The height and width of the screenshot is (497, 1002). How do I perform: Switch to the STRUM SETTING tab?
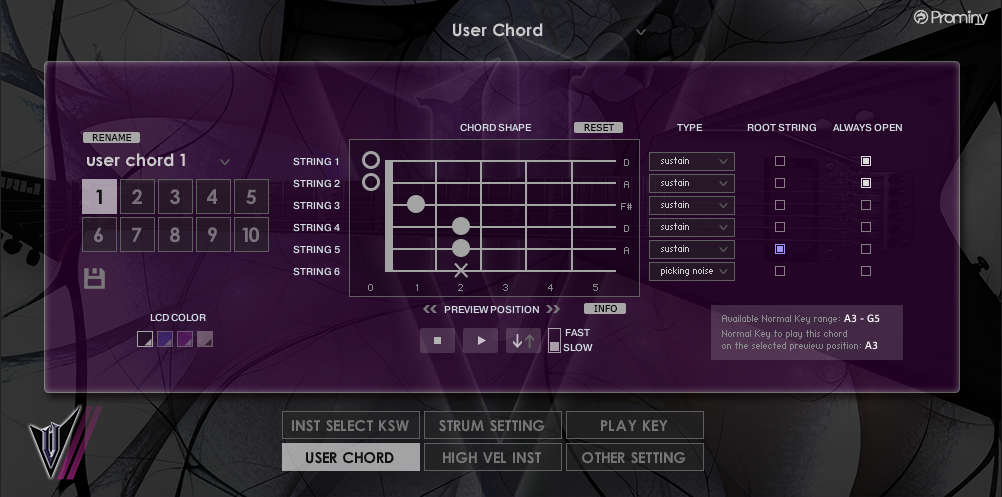point(492,426)
